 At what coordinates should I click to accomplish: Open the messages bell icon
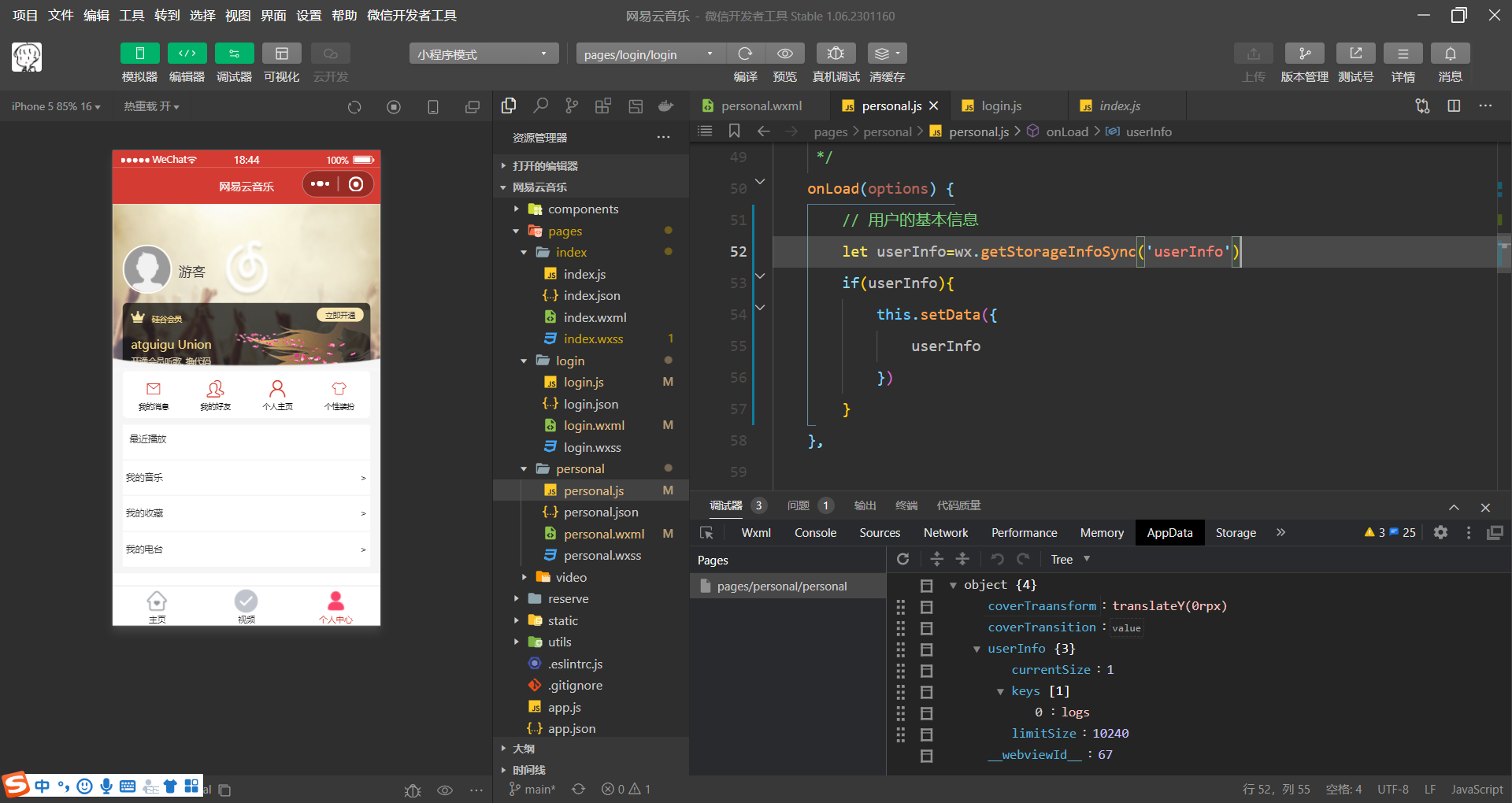click(1451, 54)
